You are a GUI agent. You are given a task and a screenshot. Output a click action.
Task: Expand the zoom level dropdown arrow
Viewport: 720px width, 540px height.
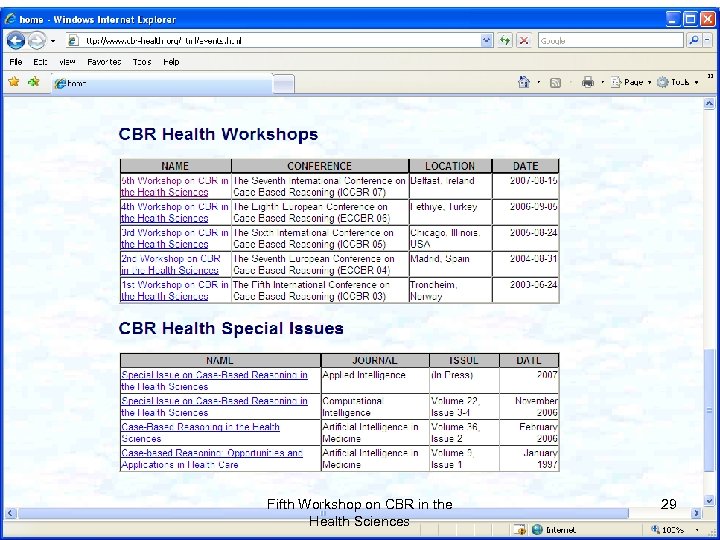coord(697,530)
